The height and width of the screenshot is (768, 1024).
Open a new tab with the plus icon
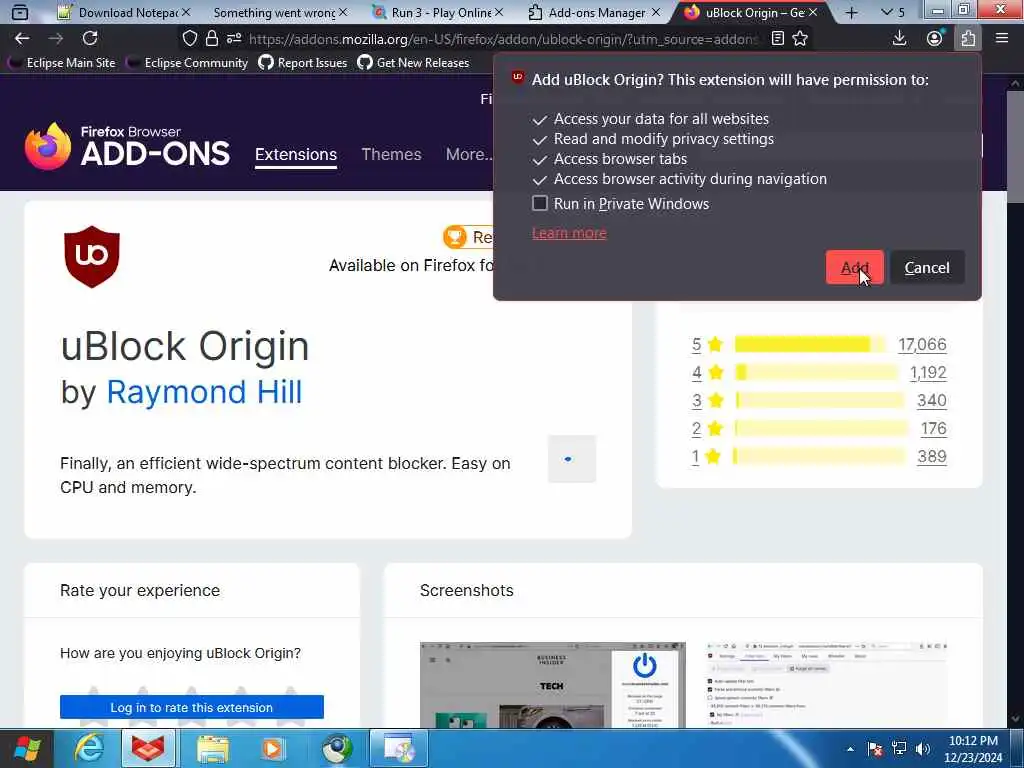[x=851, y=12]
